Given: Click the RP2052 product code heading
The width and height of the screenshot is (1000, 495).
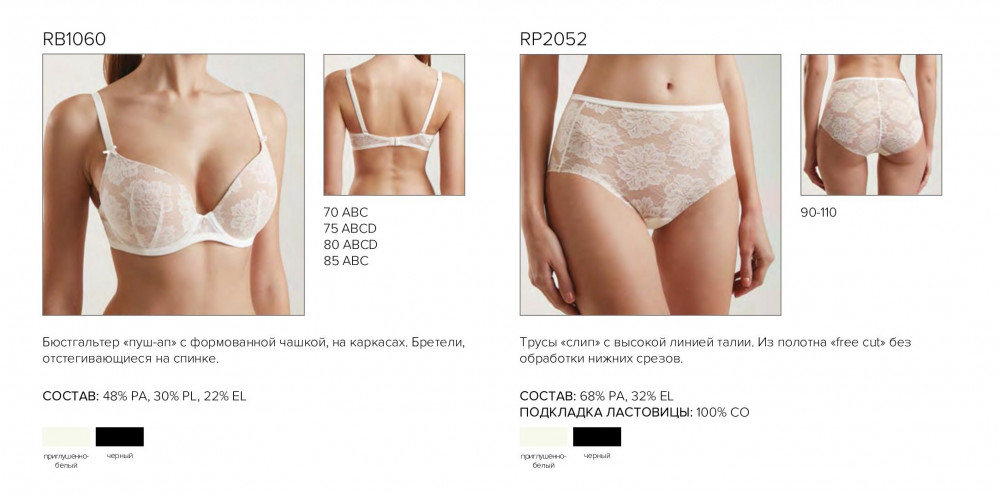Looking at the screenshot, I should coord(553,40).
